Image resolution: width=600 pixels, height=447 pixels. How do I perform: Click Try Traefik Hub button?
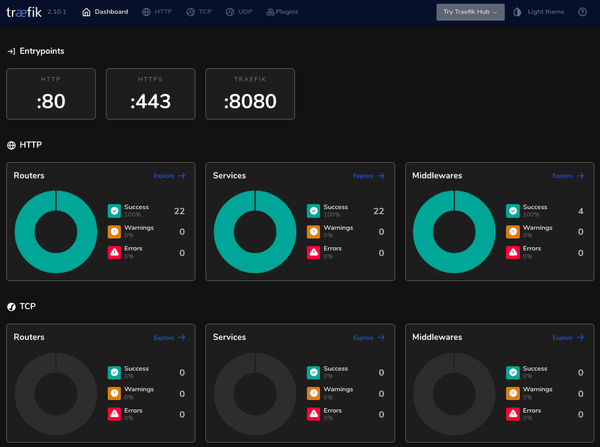tap(470, 12)
